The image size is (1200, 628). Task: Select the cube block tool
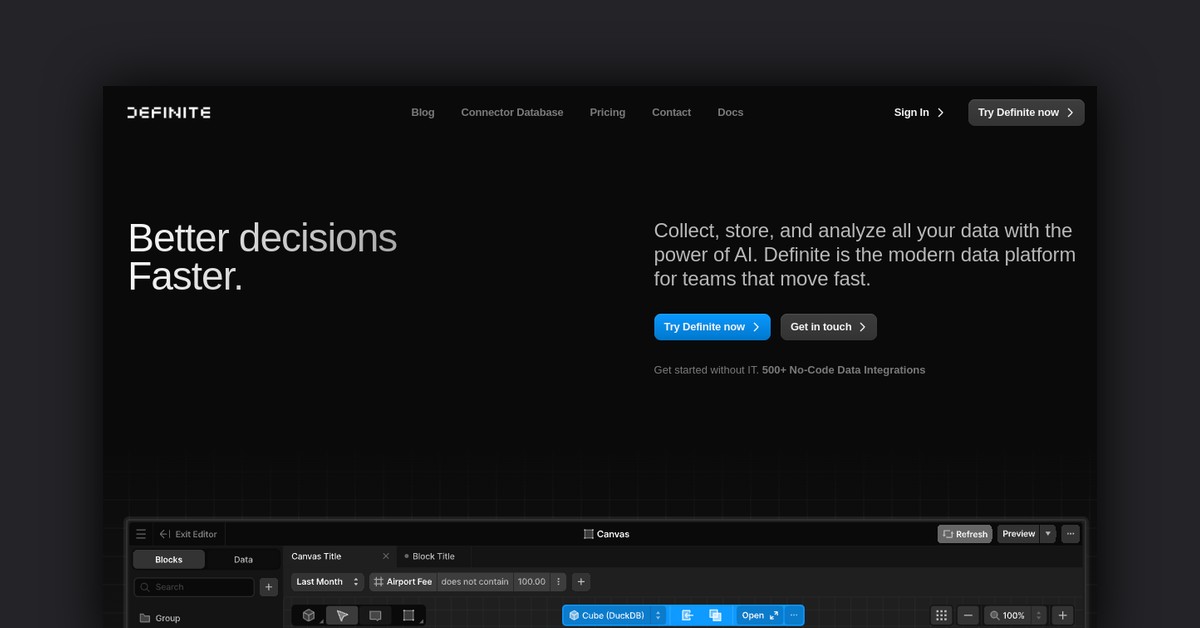tap(309, 615)
